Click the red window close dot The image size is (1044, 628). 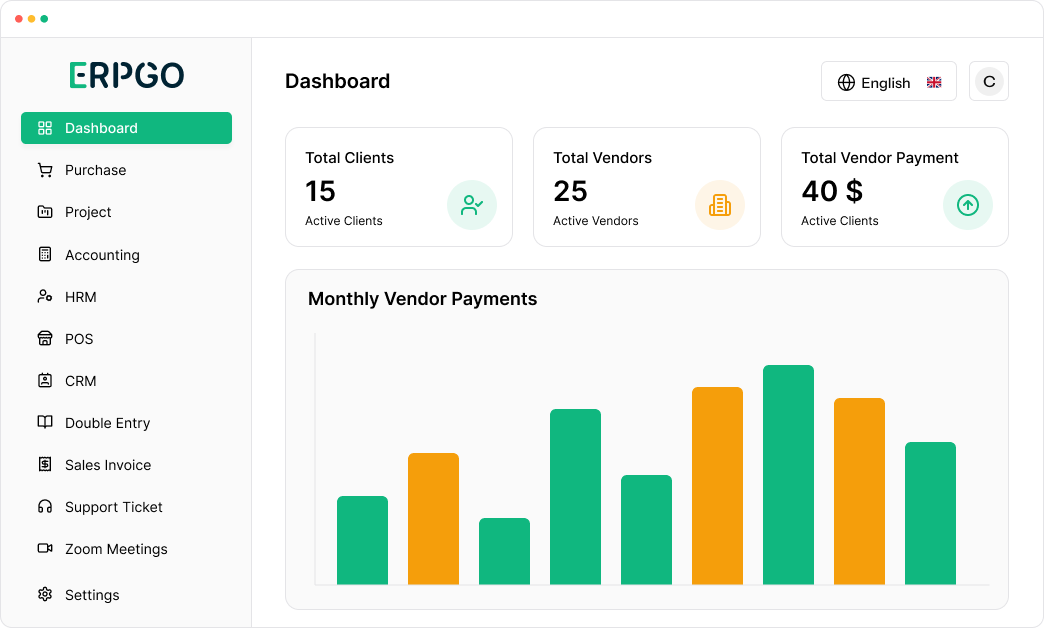click(19, 19)
